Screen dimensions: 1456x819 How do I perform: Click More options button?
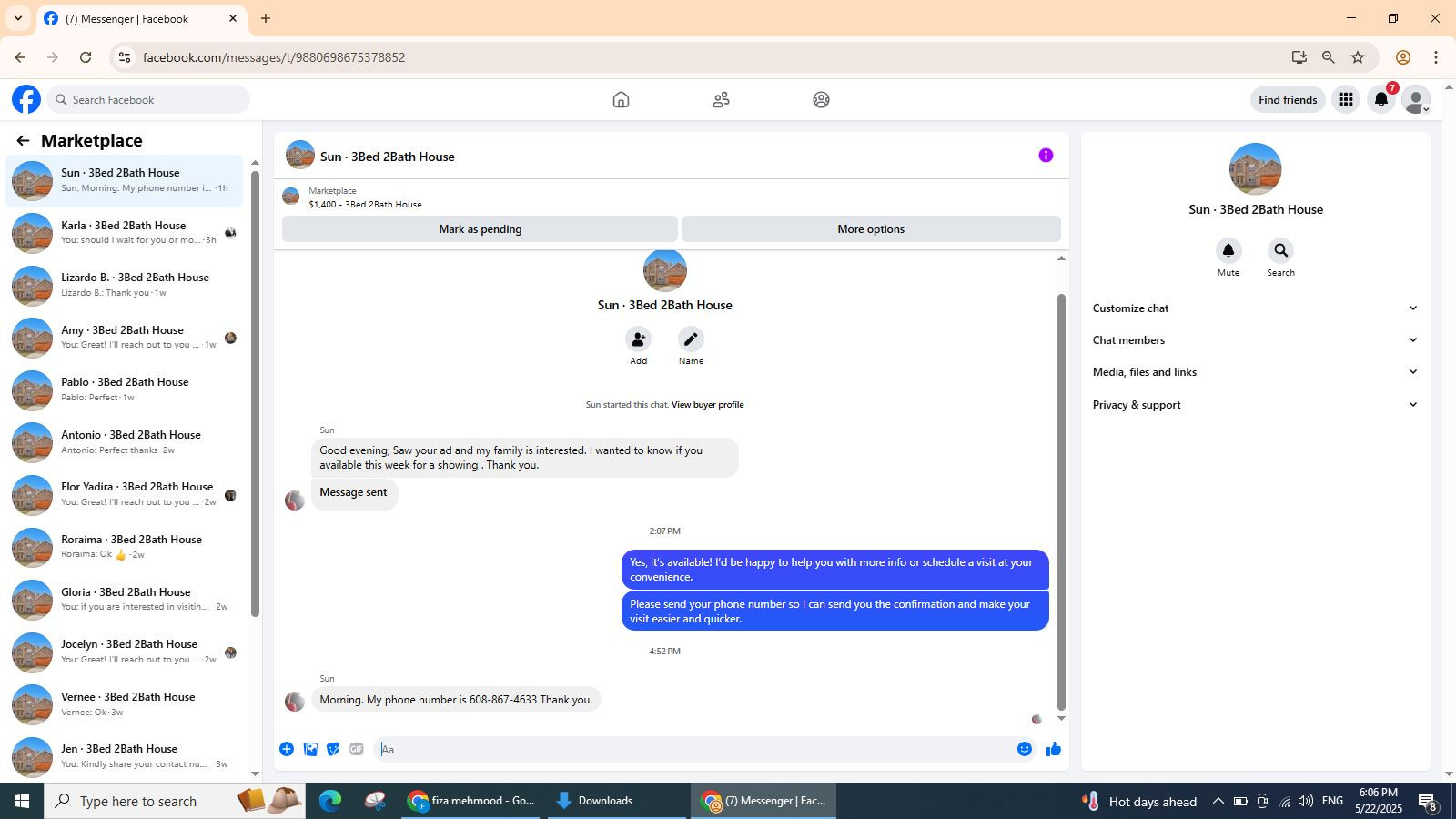point(871,229)
